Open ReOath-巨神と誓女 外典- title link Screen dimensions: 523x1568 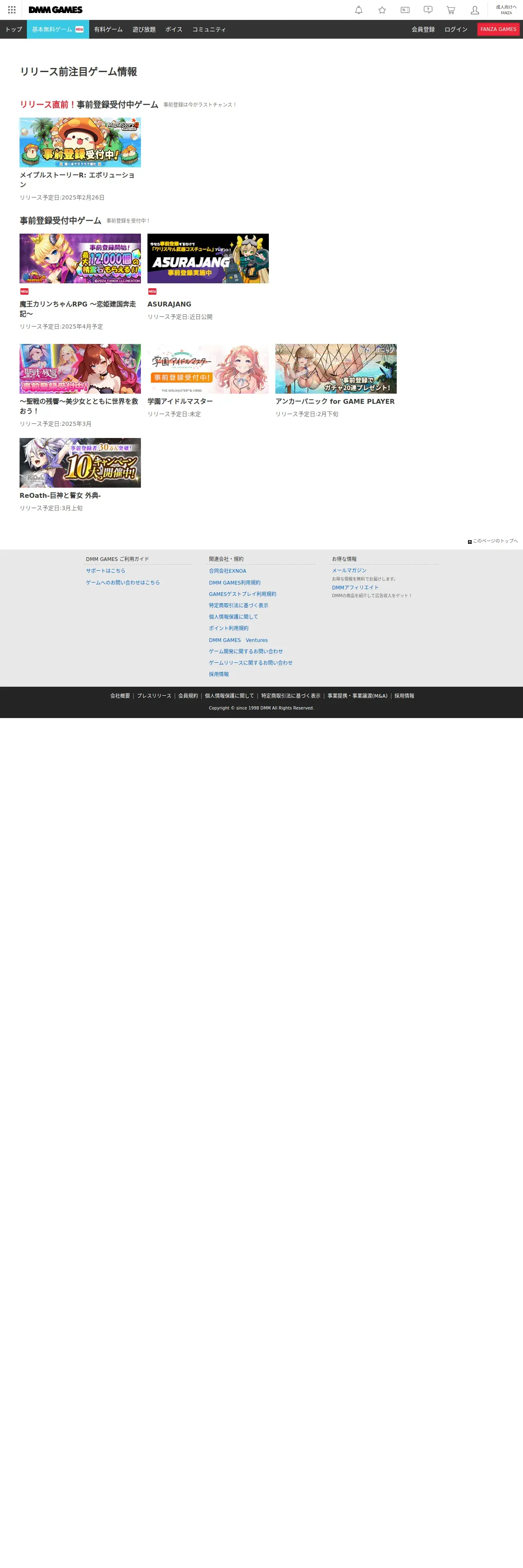(60, 495)
